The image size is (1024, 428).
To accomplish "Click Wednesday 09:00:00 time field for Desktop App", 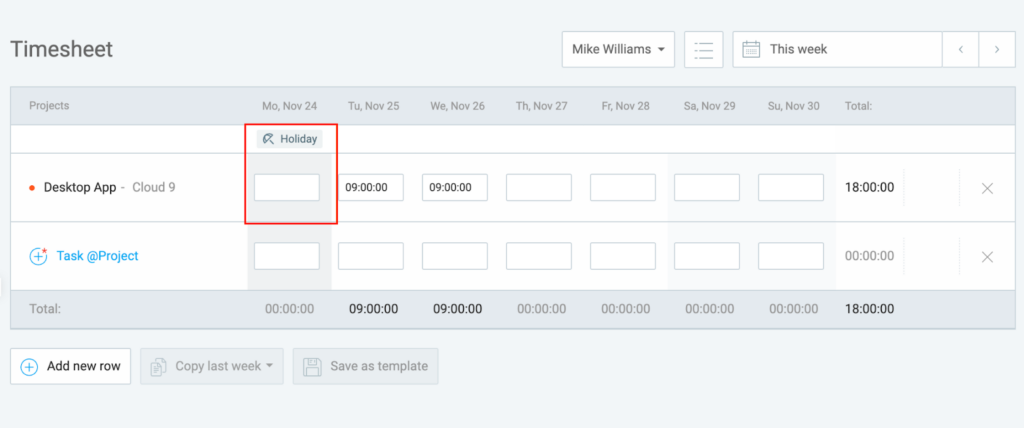I will (x=455, y=188).
